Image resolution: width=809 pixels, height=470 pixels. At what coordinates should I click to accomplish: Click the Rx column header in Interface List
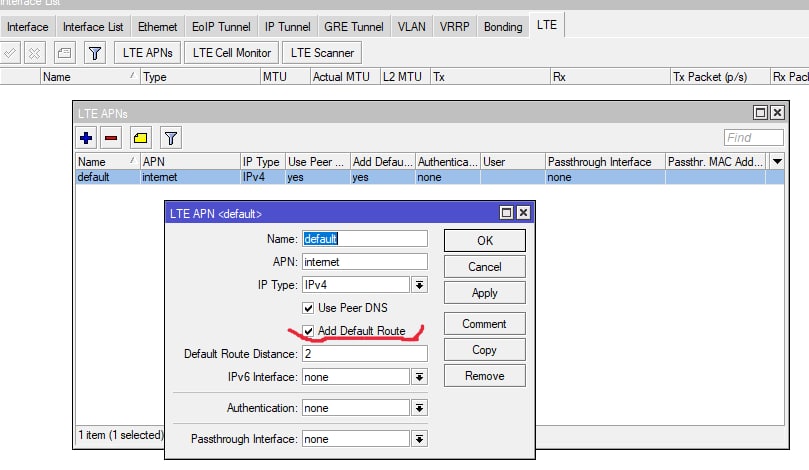pos(610,77)
